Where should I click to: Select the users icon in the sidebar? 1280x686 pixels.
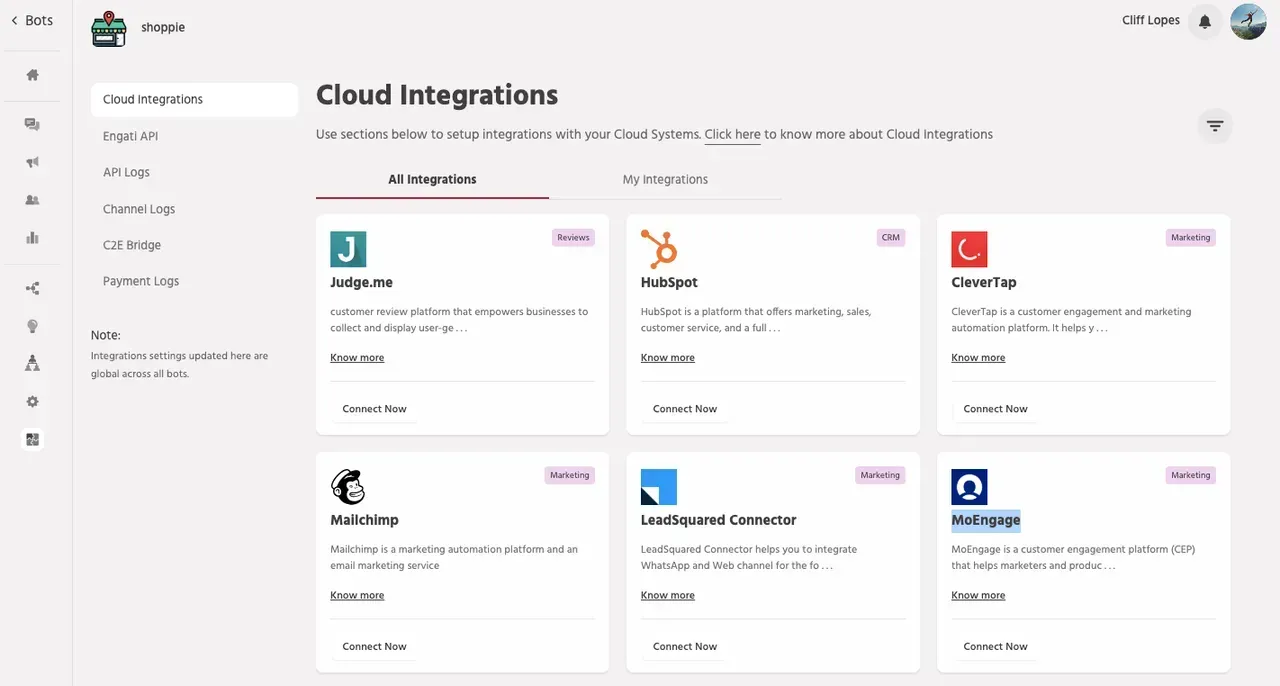(x=32, y=200)
